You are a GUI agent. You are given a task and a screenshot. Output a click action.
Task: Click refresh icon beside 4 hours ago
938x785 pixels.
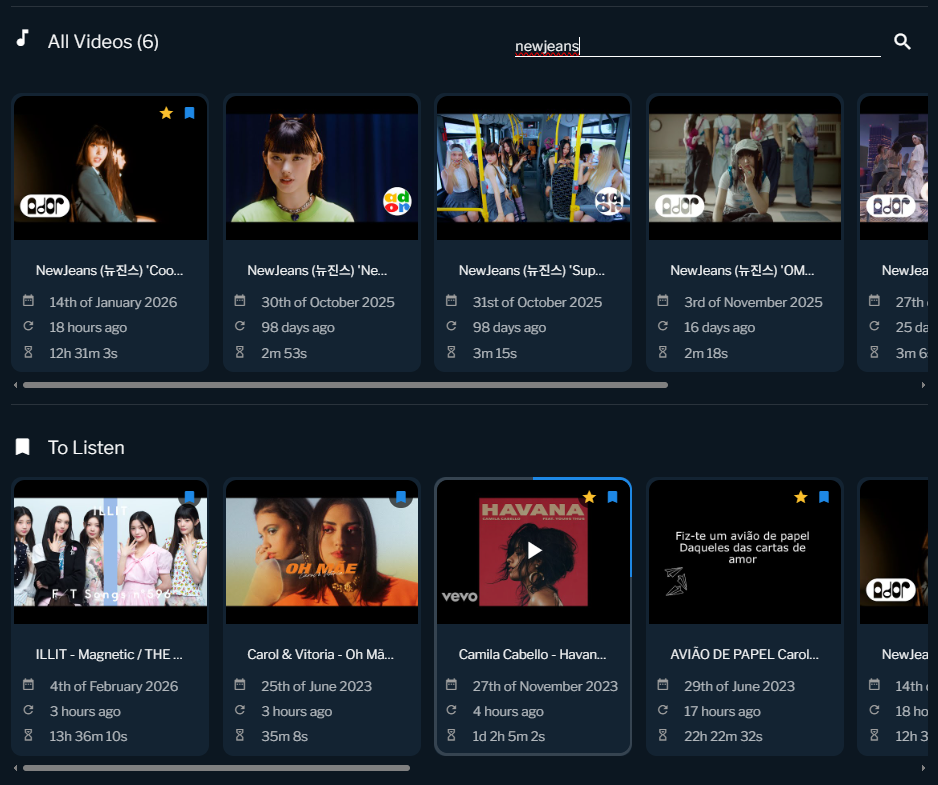click(x=452, y=710)
